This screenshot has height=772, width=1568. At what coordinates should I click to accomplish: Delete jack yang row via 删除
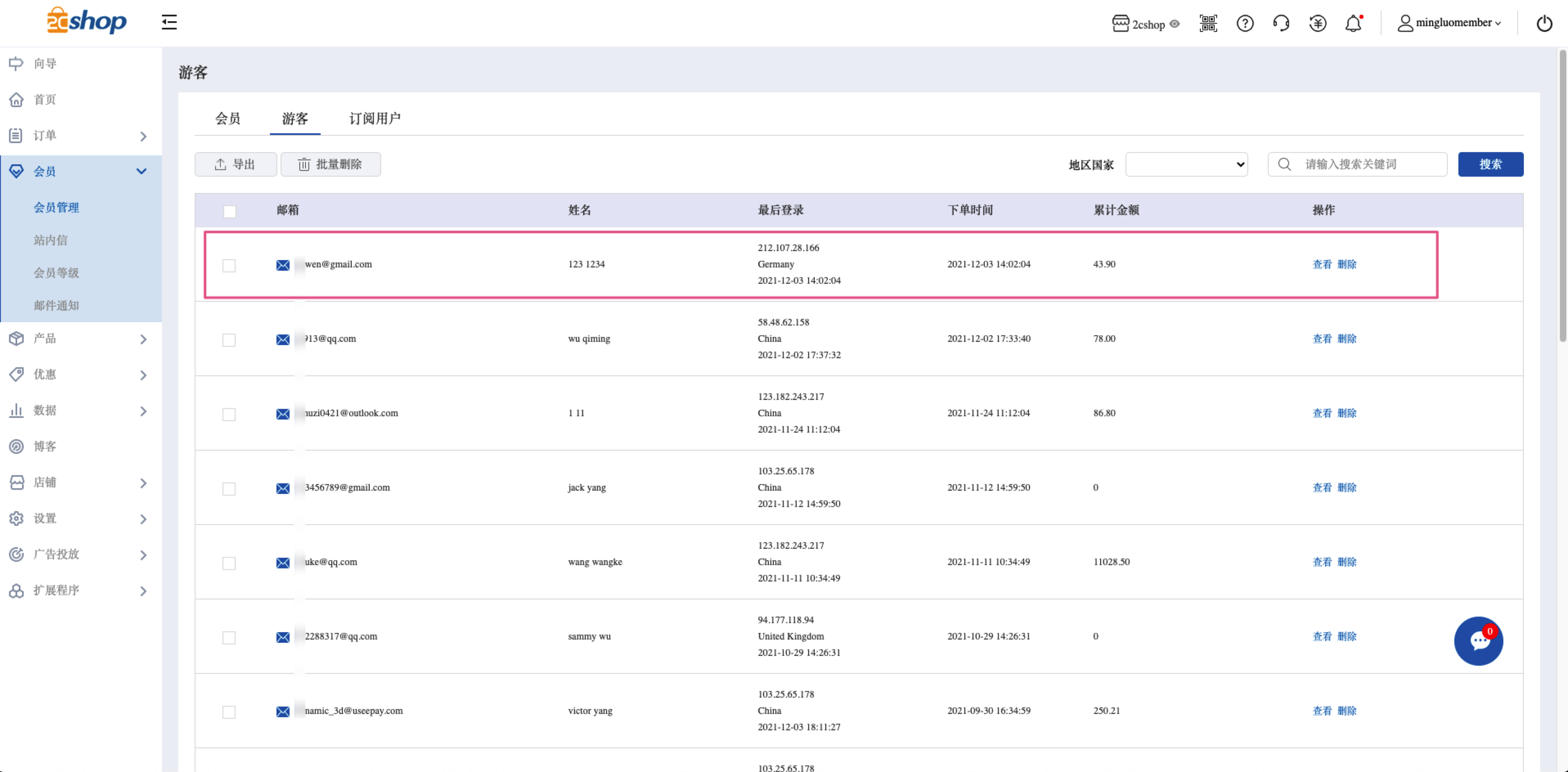1347,488
